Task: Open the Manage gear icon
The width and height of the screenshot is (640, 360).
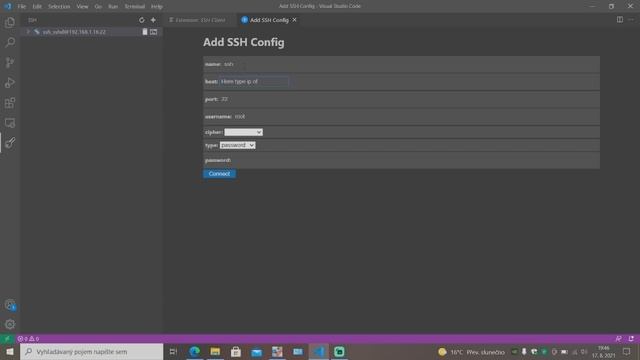Action: pyautogui.click(x=10, y=324)
